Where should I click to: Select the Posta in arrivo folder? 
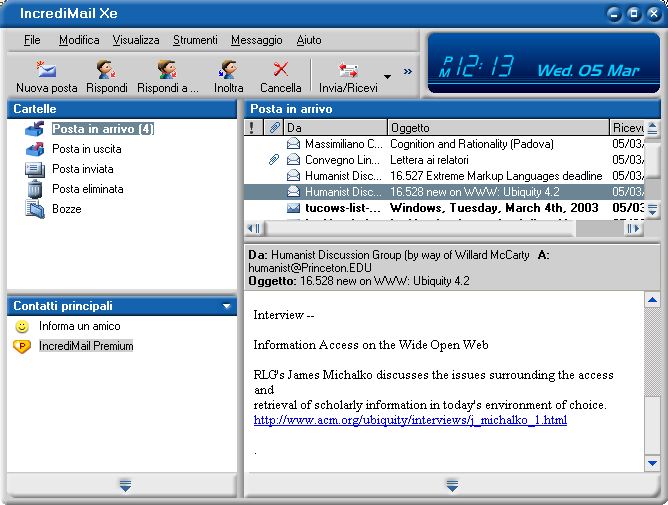103,129
